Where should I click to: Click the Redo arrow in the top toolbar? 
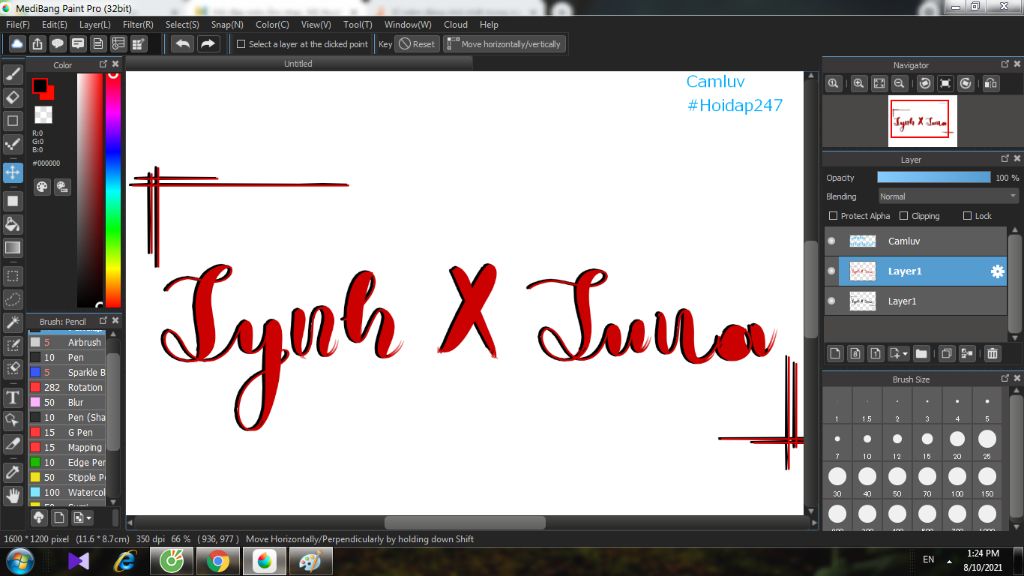[208, 44]
